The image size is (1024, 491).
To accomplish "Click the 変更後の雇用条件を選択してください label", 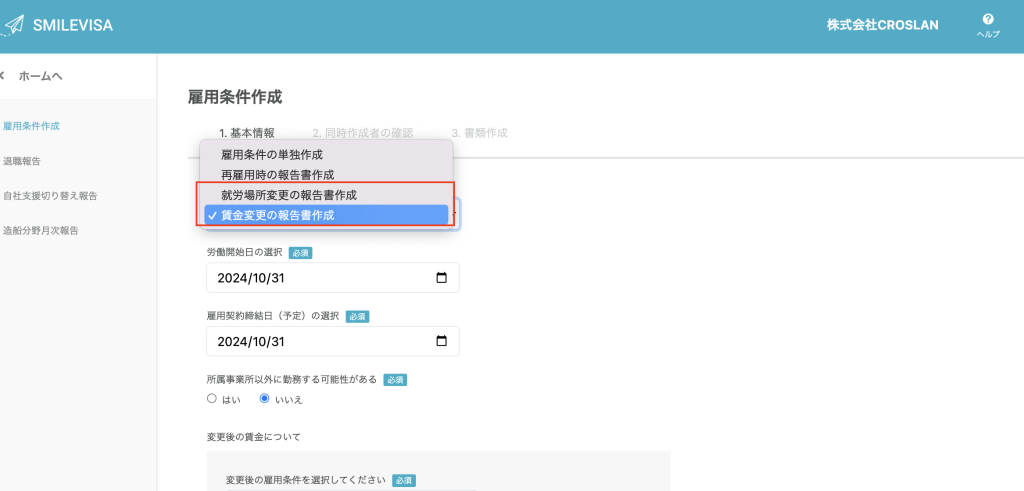I will tap(306, 480).
